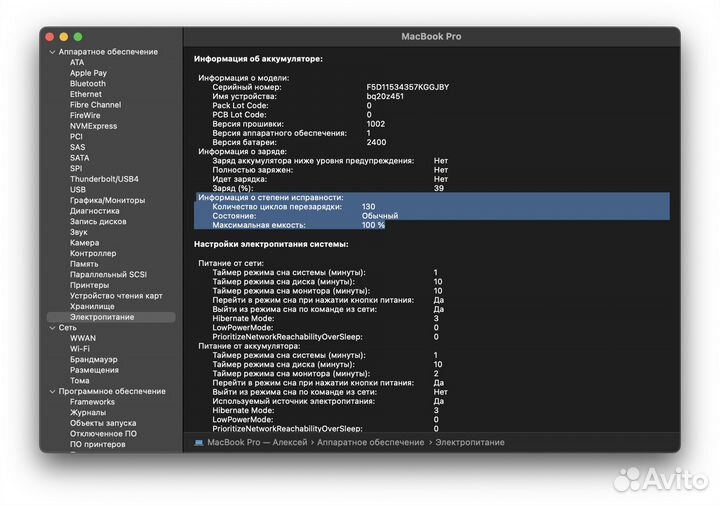Open the Хранилище sidebar entry

point(92,306)
